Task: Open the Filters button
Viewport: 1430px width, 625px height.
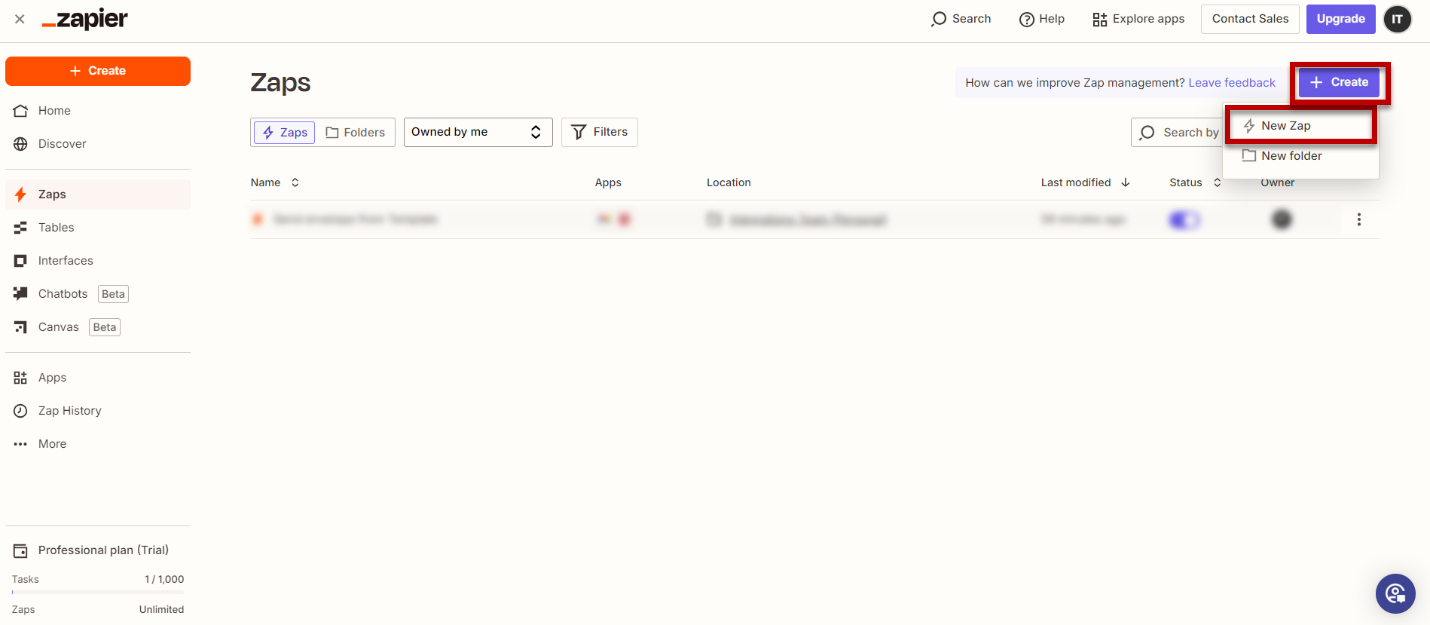Action: (x=599, y=132)
